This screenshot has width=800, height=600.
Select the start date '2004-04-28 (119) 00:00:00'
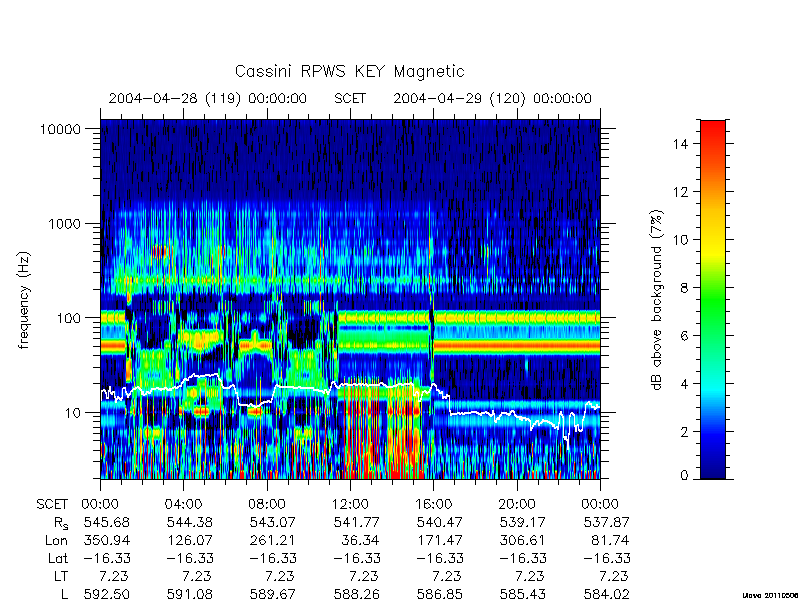tap(208, 98)
